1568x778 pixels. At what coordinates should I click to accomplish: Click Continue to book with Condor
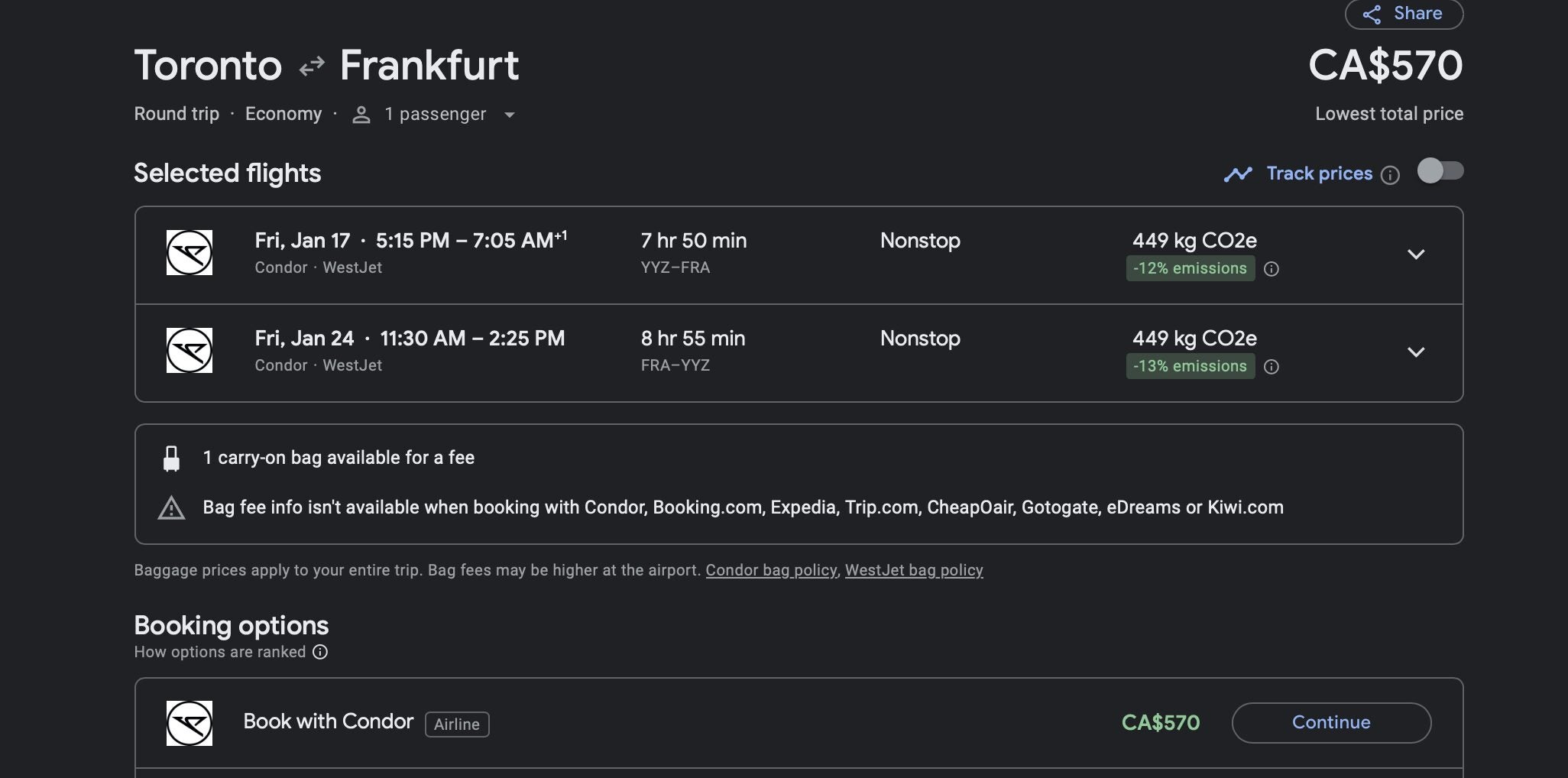(x=1331, y=723)
